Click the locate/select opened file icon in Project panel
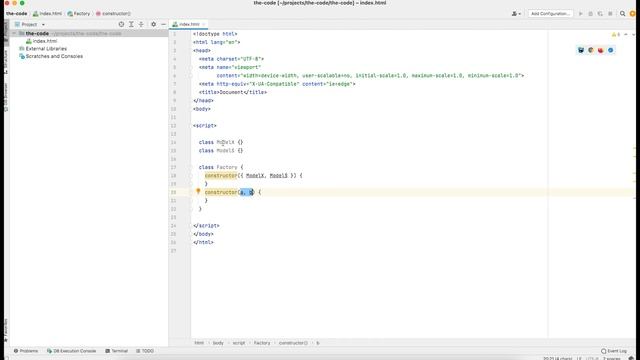 (x=121, y=24)
